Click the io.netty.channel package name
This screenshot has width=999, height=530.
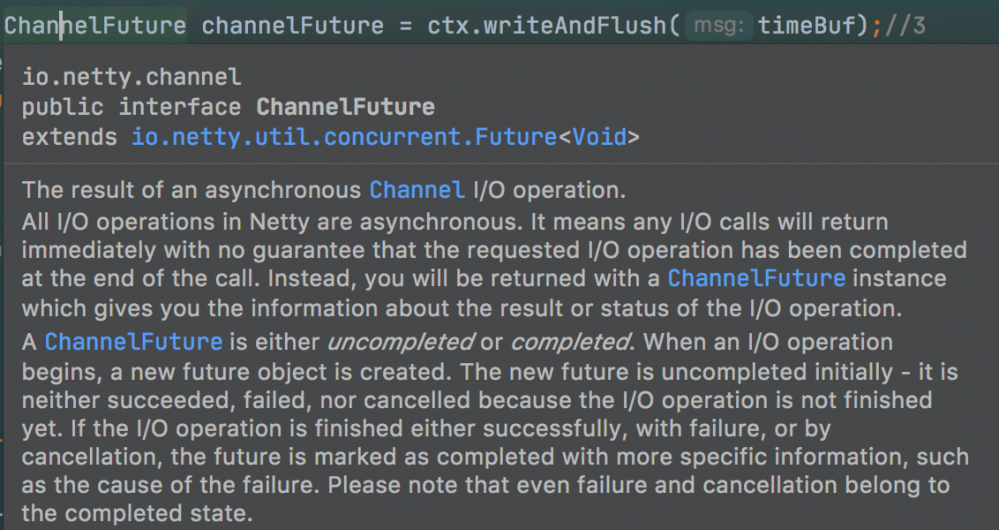pyautogui.click(x=131, y=77)
